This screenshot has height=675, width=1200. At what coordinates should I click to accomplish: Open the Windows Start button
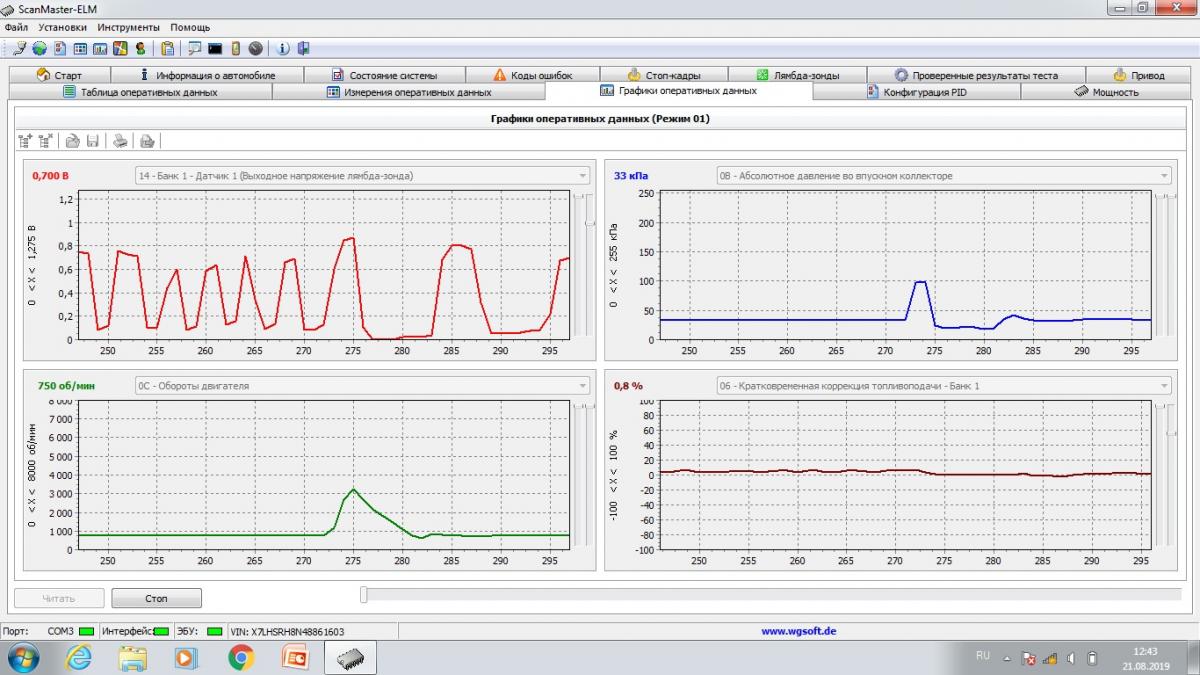pos(22,658)
